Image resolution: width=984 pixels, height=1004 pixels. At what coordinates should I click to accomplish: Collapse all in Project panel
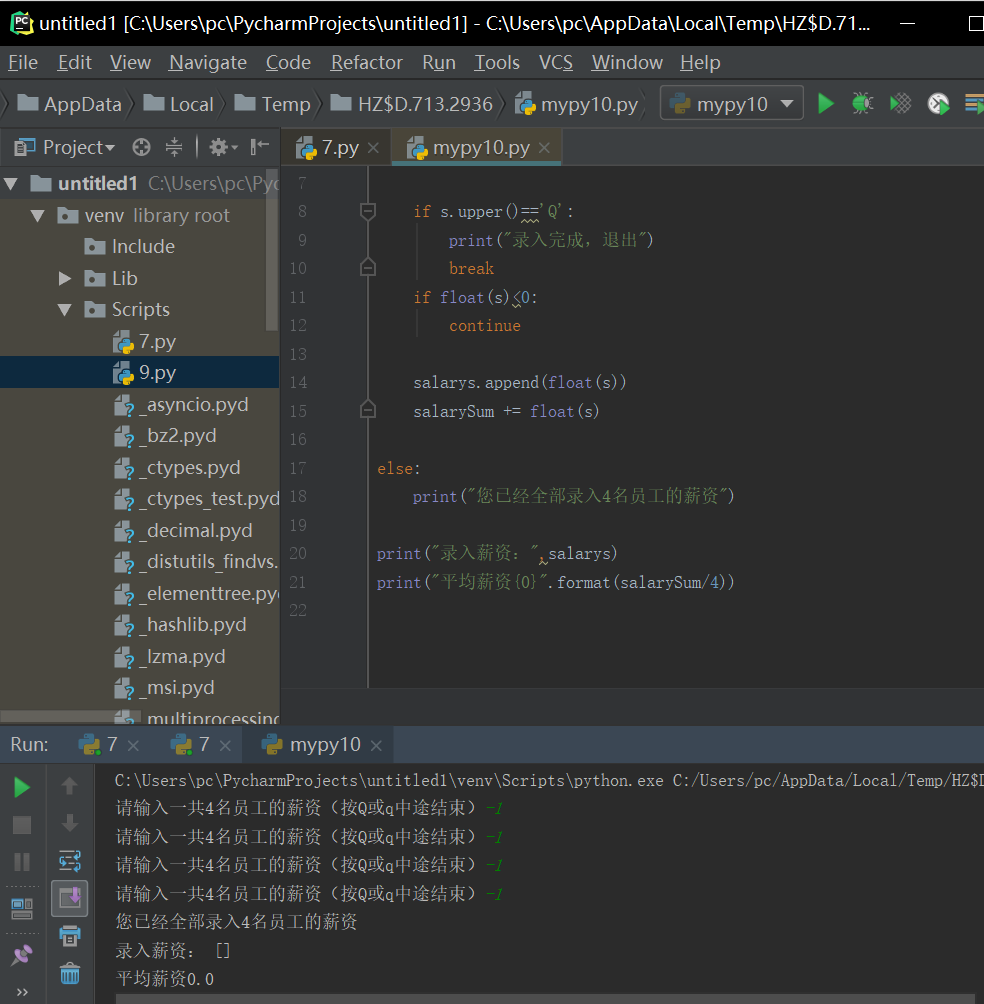pyautogui.click(x=173, y=148)
